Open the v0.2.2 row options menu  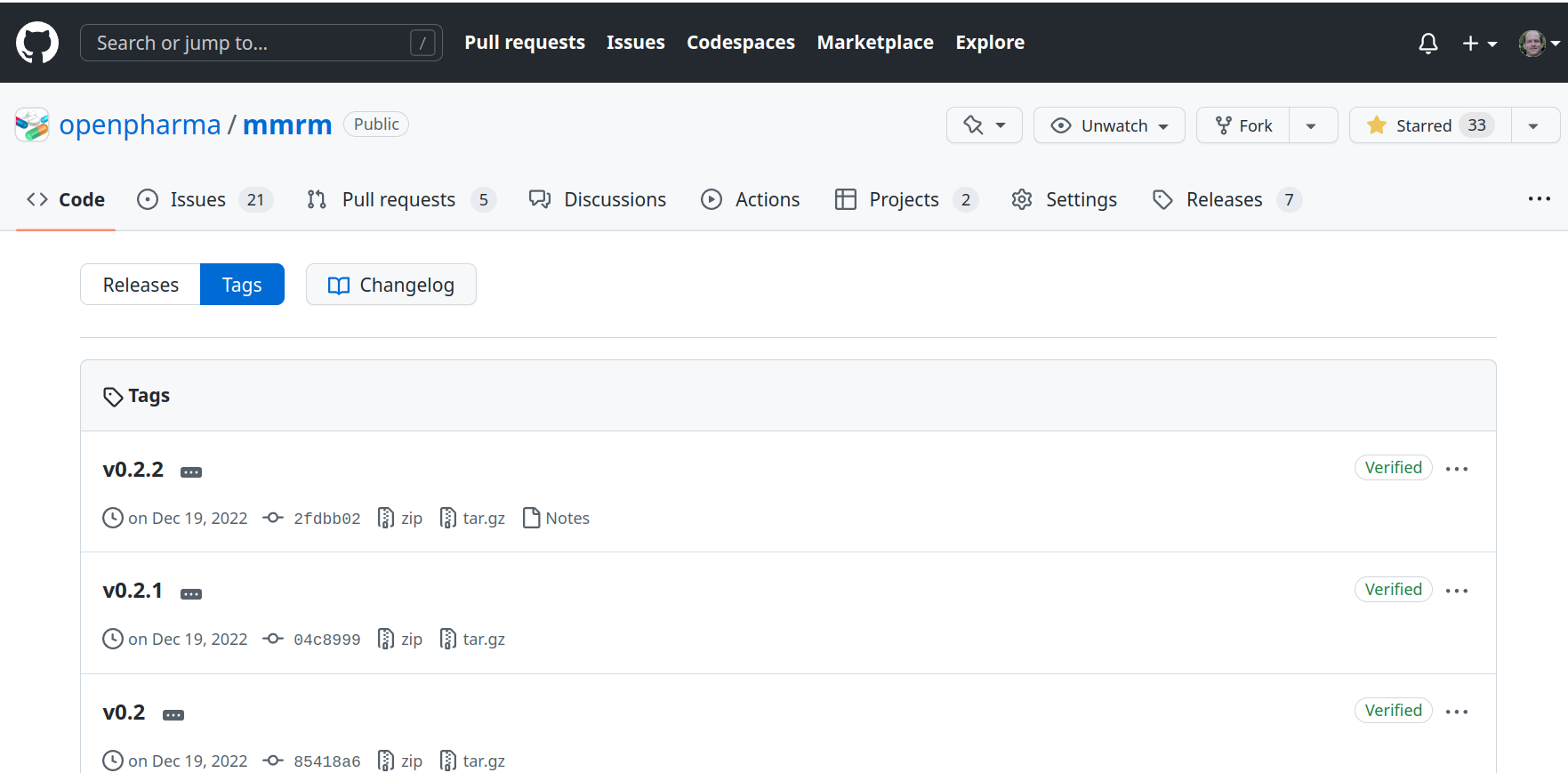[x=1457, y=469]
